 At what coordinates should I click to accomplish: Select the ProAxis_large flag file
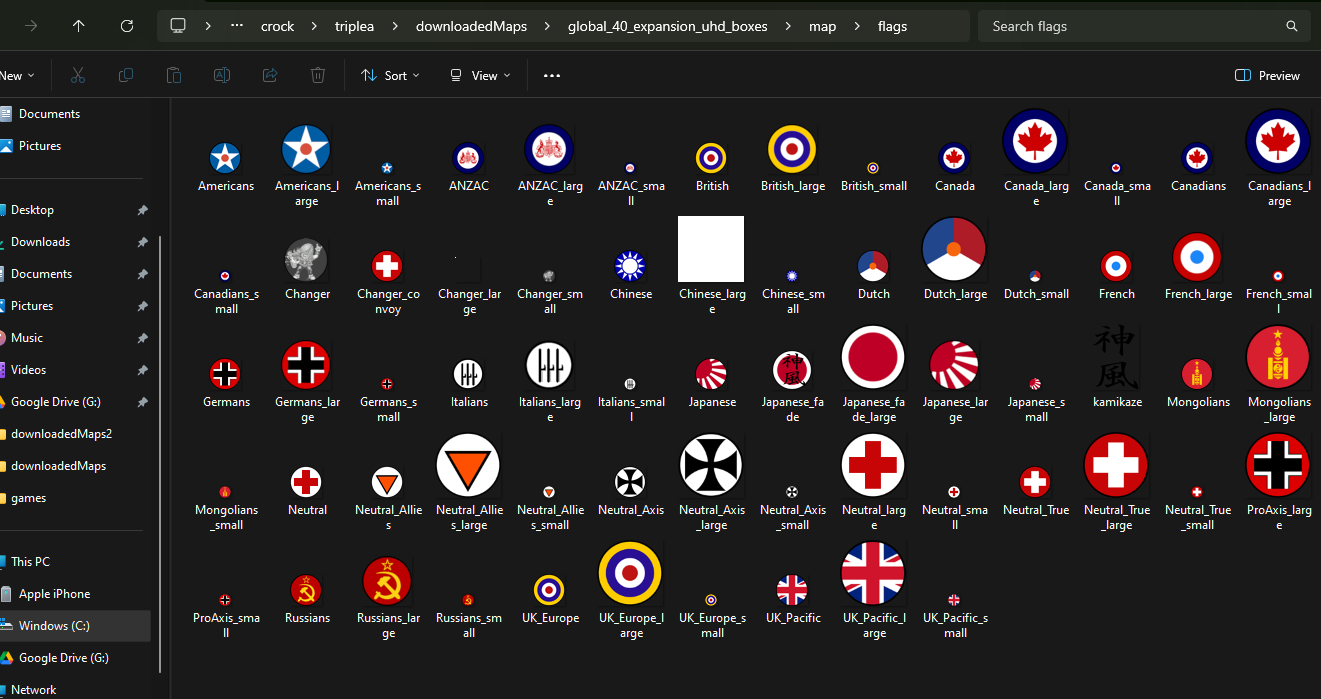[x=1279, y=465]
